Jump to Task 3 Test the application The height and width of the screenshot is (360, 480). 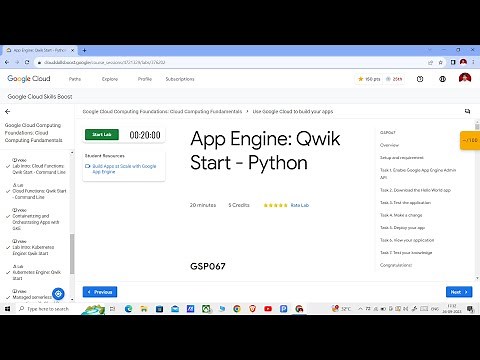coord(405,203)
